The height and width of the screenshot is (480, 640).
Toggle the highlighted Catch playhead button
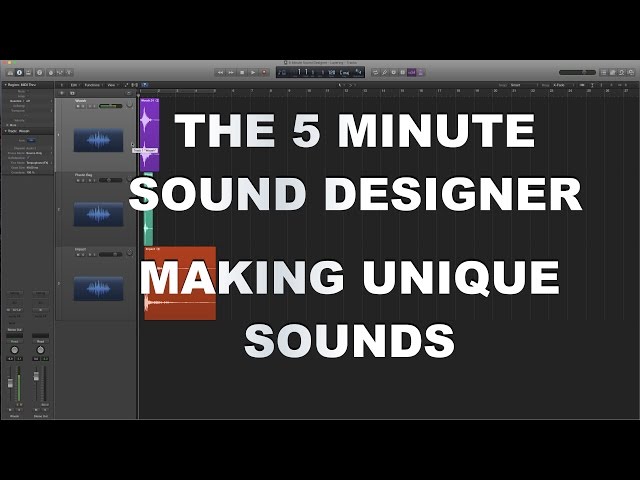click(x=144, y=85)
